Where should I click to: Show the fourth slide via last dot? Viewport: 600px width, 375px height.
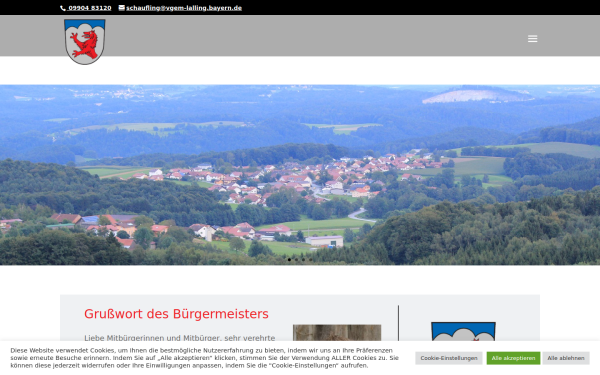pos(311,259)
